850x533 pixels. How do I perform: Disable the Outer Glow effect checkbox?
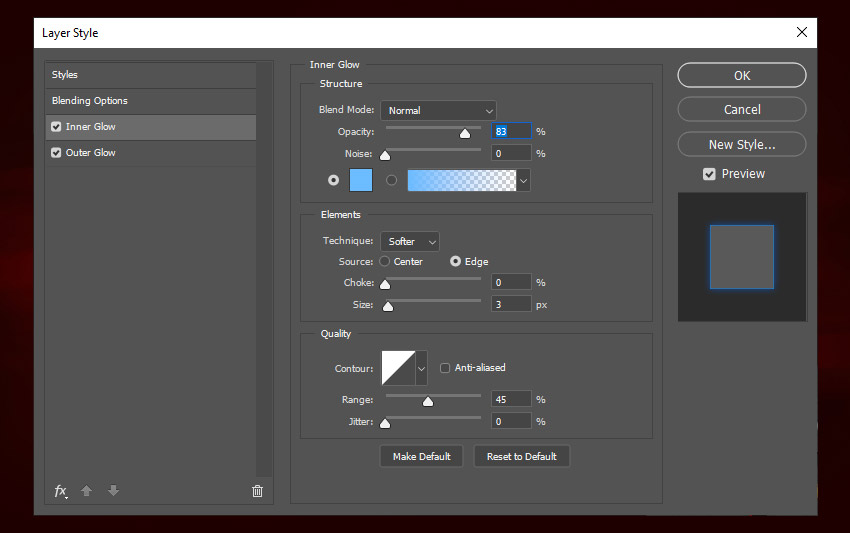click(56, 153)
